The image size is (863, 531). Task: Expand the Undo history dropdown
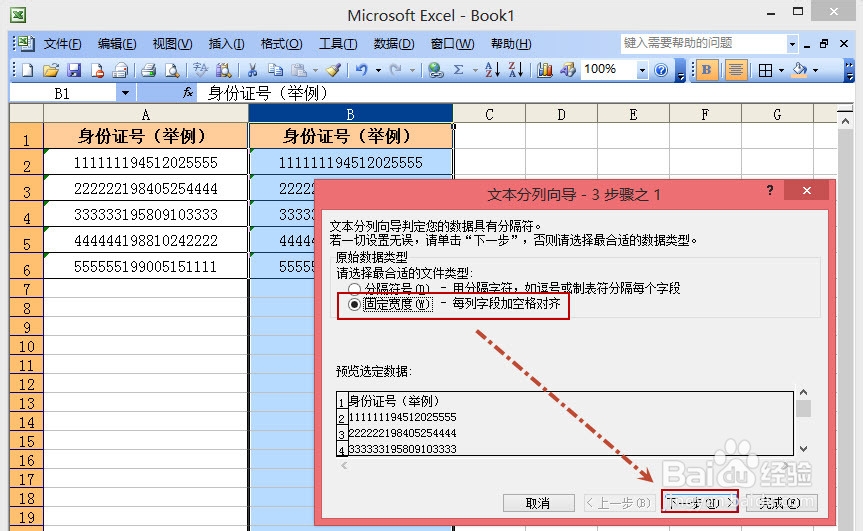[378, 70]
